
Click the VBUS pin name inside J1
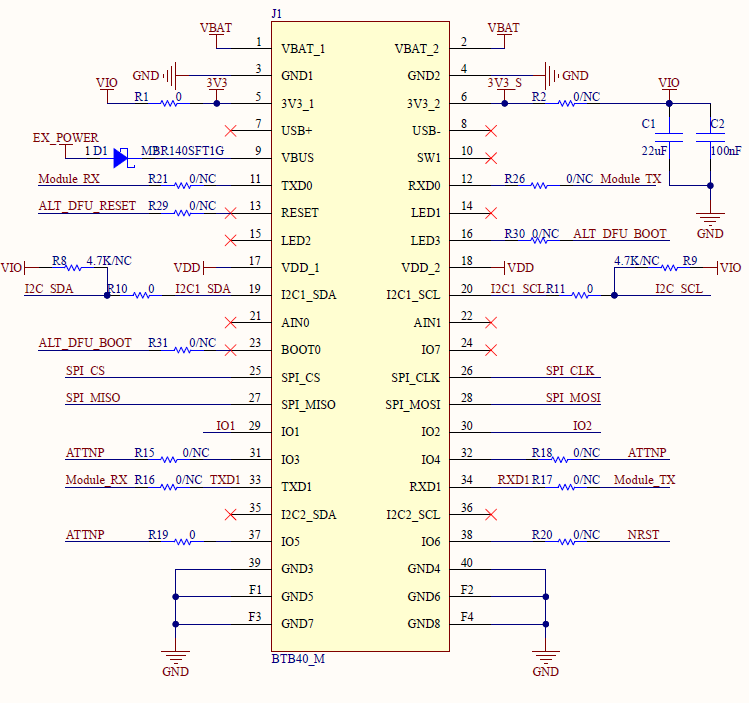click(298, 158)
